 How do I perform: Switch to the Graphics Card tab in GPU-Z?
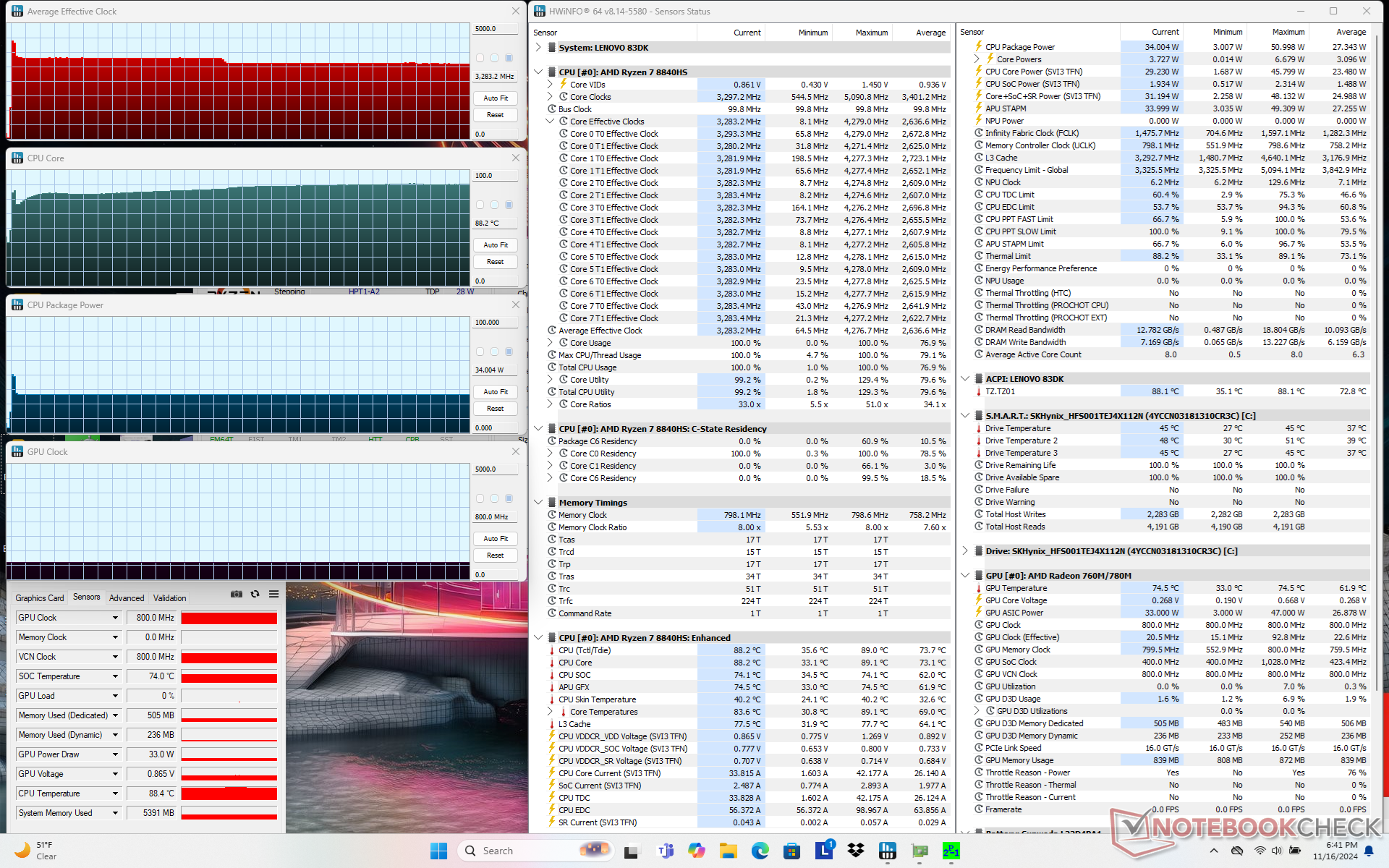(x=40, y=598)
